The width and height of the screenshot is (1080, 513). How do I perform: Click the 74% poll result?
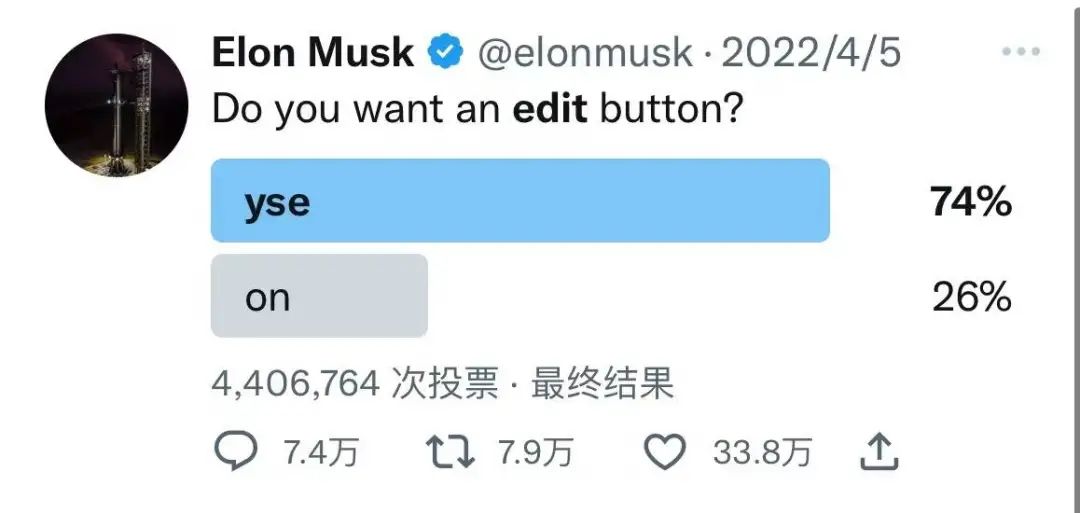click(970, 203)
